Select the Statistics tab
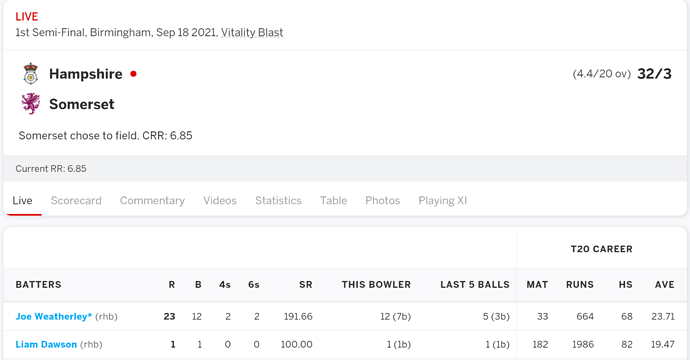690x360 pixels. click(x=278, y=200)
